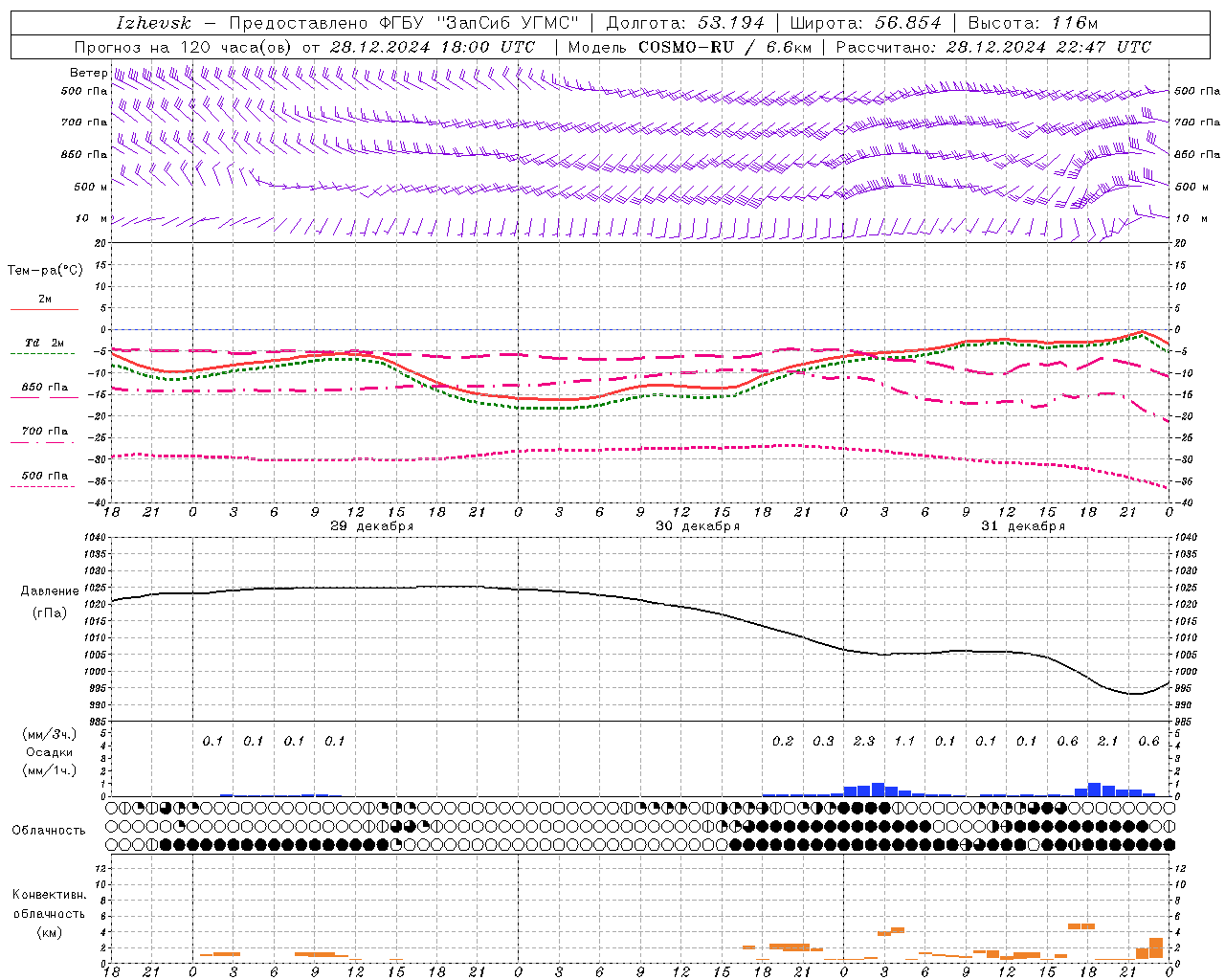
Task: Click the precipitation total "2.1"
Action: 1107,741
